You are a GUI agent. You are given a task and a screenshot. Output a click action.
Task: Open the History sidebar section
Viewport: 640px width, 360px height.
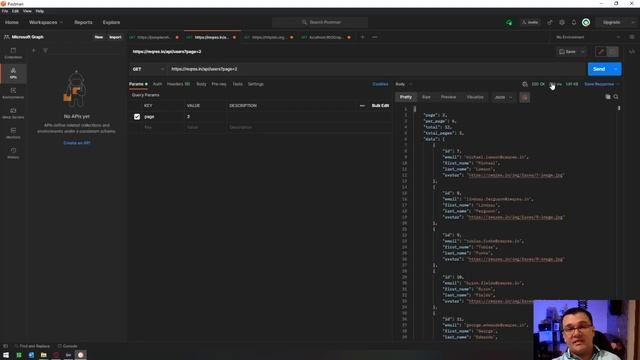13,153
